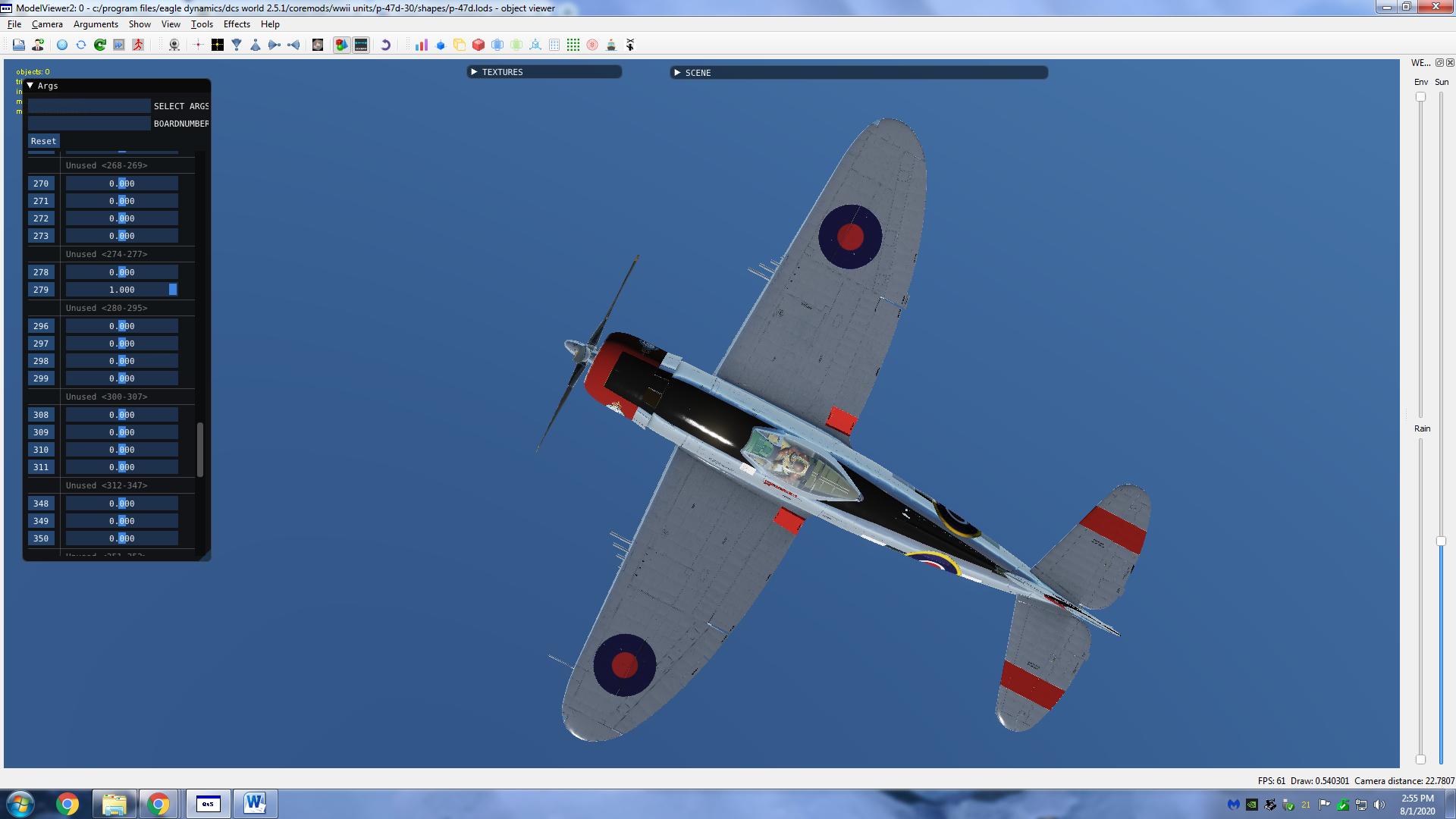Collapse the Args panel triangle
Viewport: 1456px width, 819px height.
click(x=30, y=86)
